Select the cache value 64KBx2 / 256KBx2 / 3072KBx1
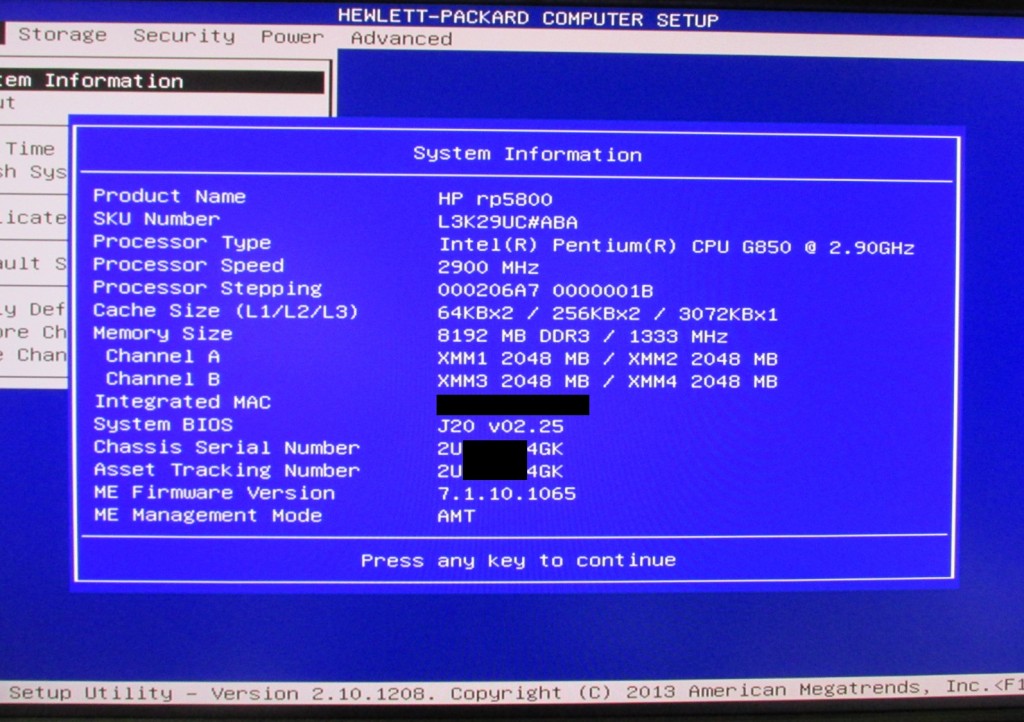Screen dimensions: 1024x722 pos(607,314)
